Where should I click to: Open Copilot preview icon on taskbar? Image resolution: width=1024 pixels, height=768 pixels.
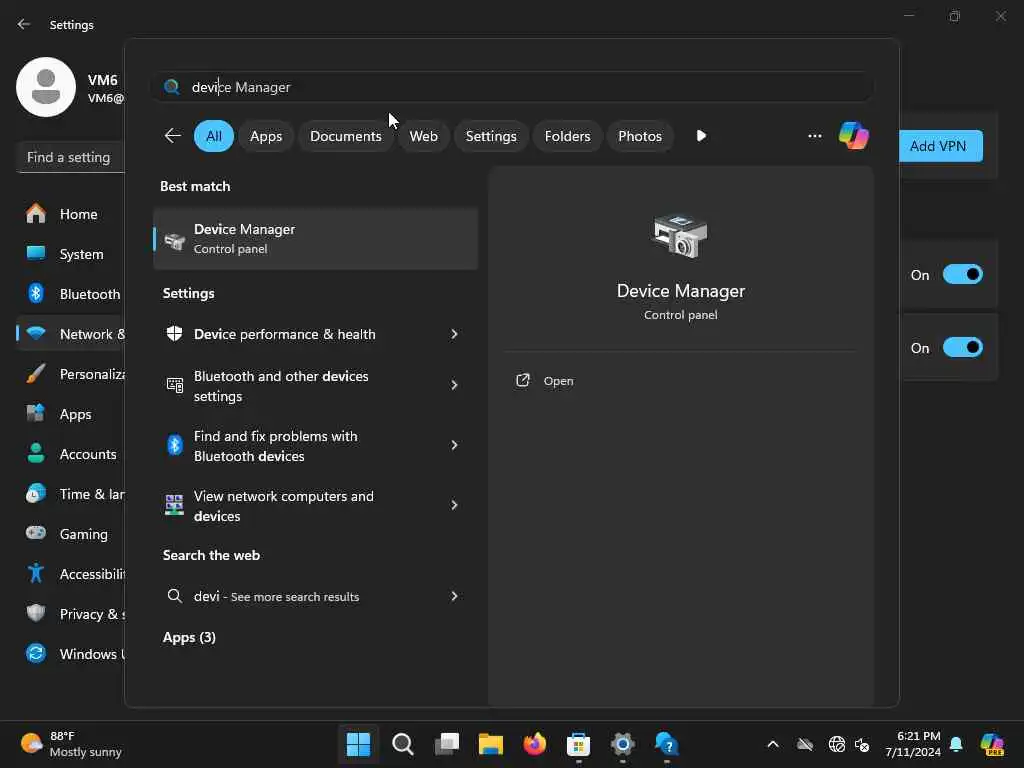[x=992, y=744]
